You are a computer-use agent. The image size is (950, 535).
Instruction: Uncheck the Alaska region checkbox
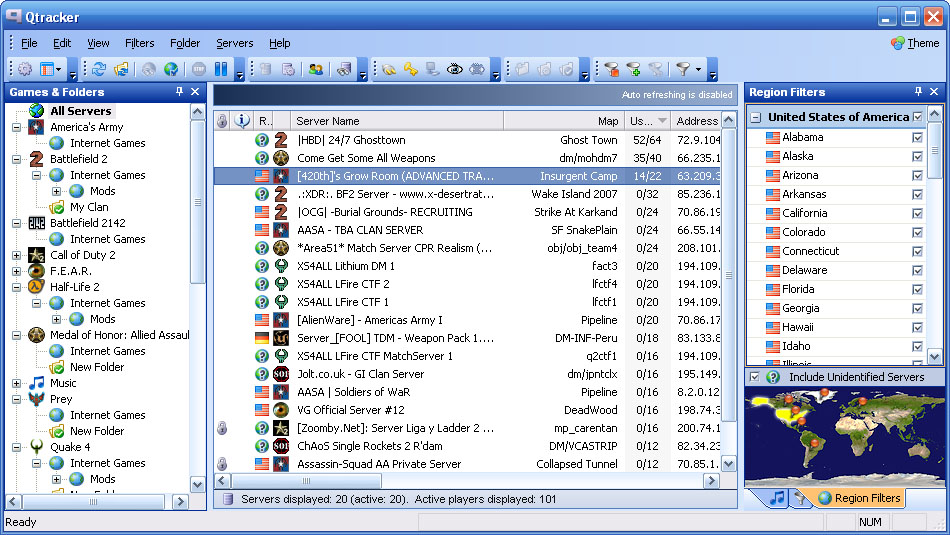click(917, 156)
